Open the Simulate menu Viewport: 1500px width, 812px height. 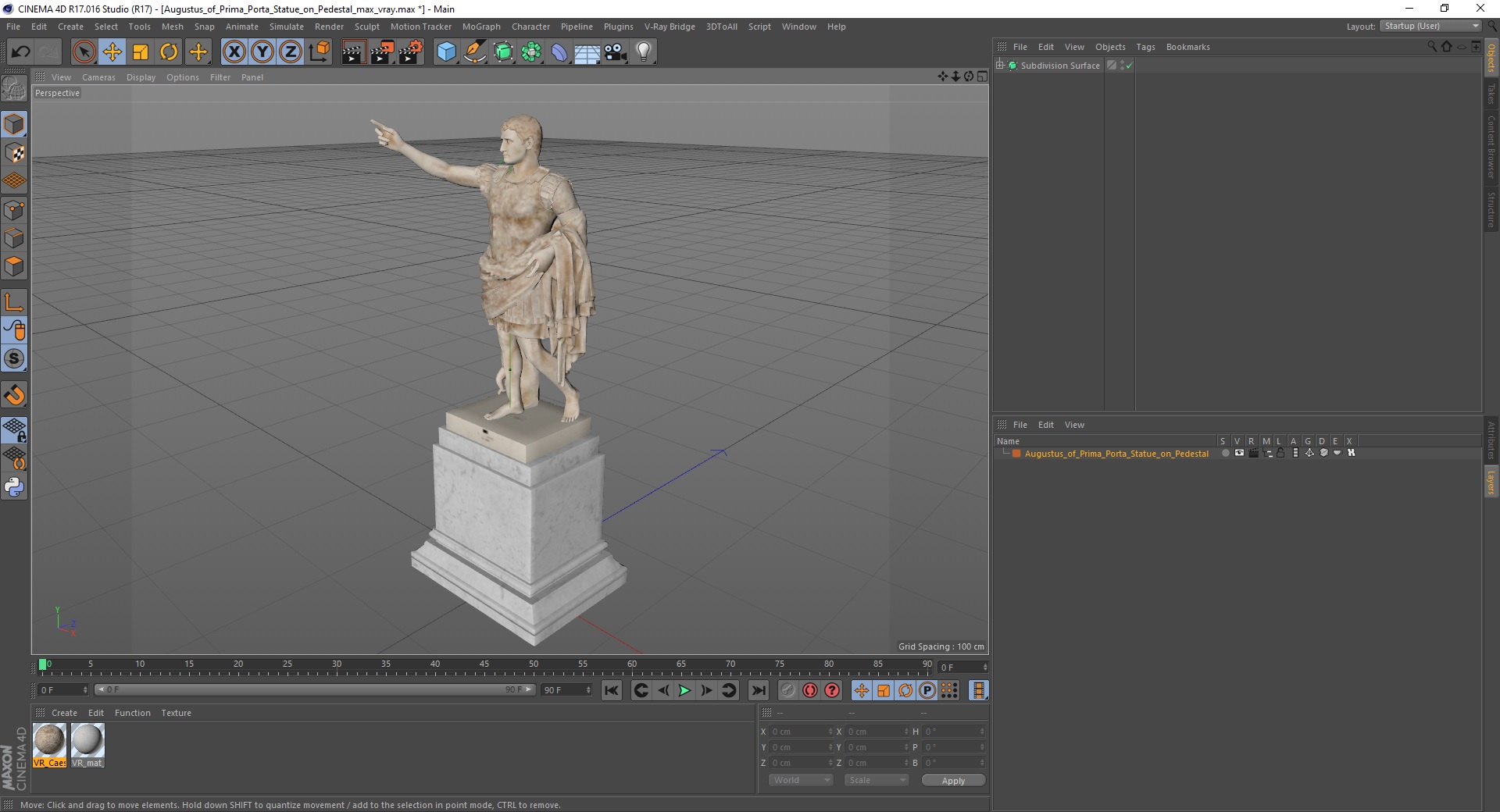coord(287,27)
